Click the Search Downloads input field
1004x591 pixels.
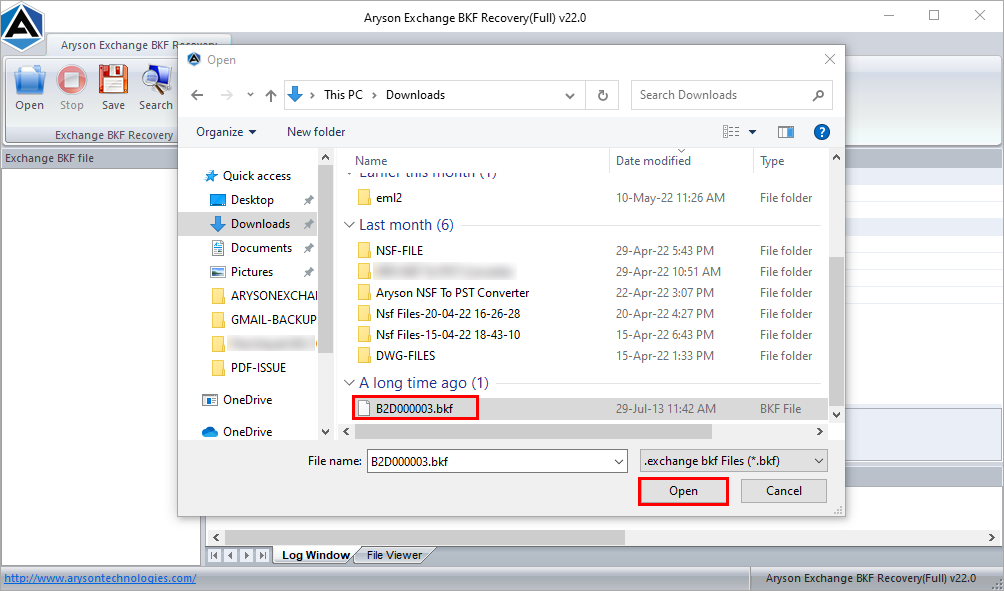[x=722, y=95]
